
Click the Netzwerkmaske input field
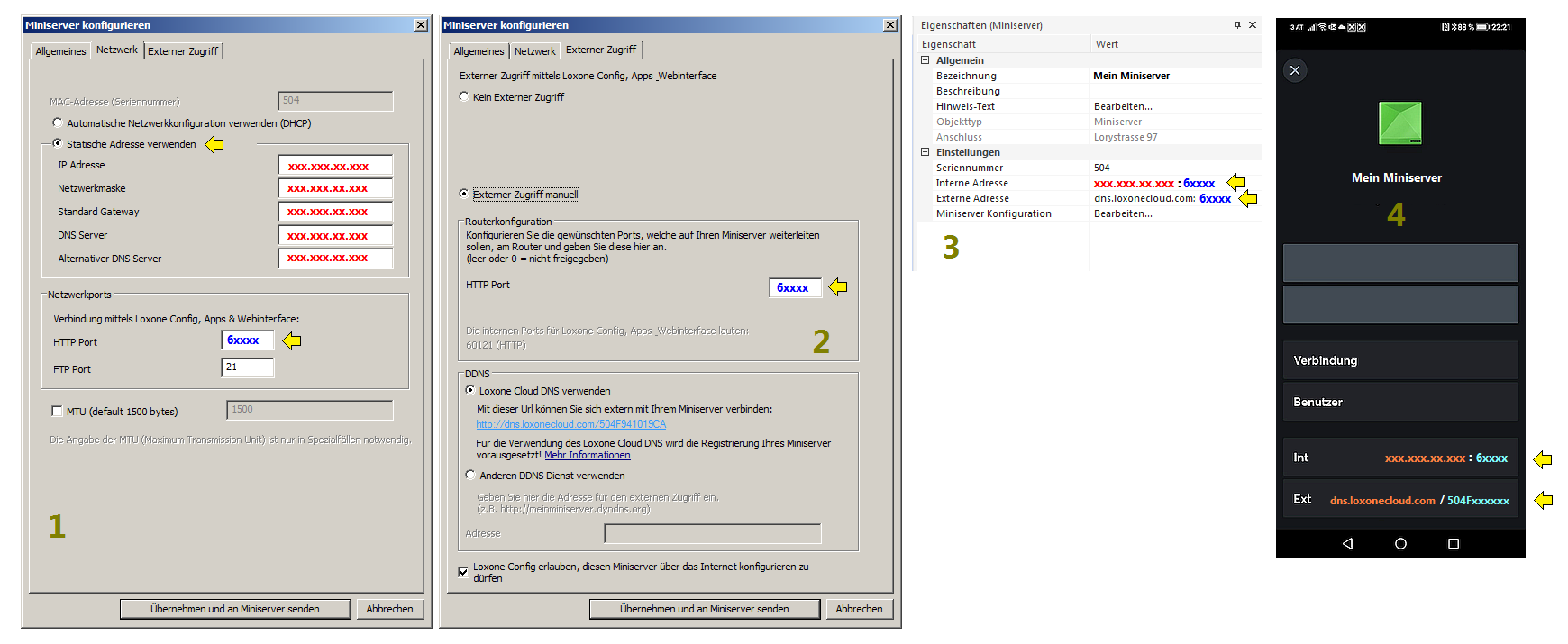(335, 188)
